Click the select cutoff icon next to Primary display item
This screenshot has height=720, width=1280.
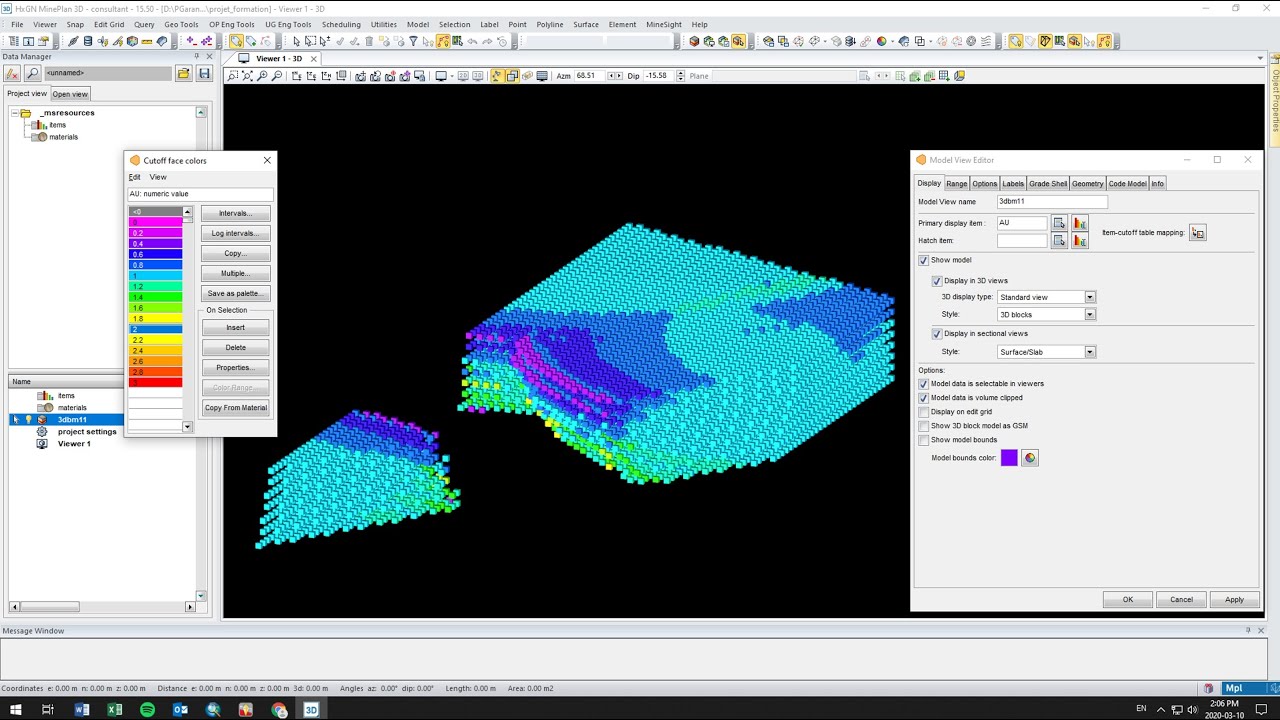click(x=1059, y=223)
